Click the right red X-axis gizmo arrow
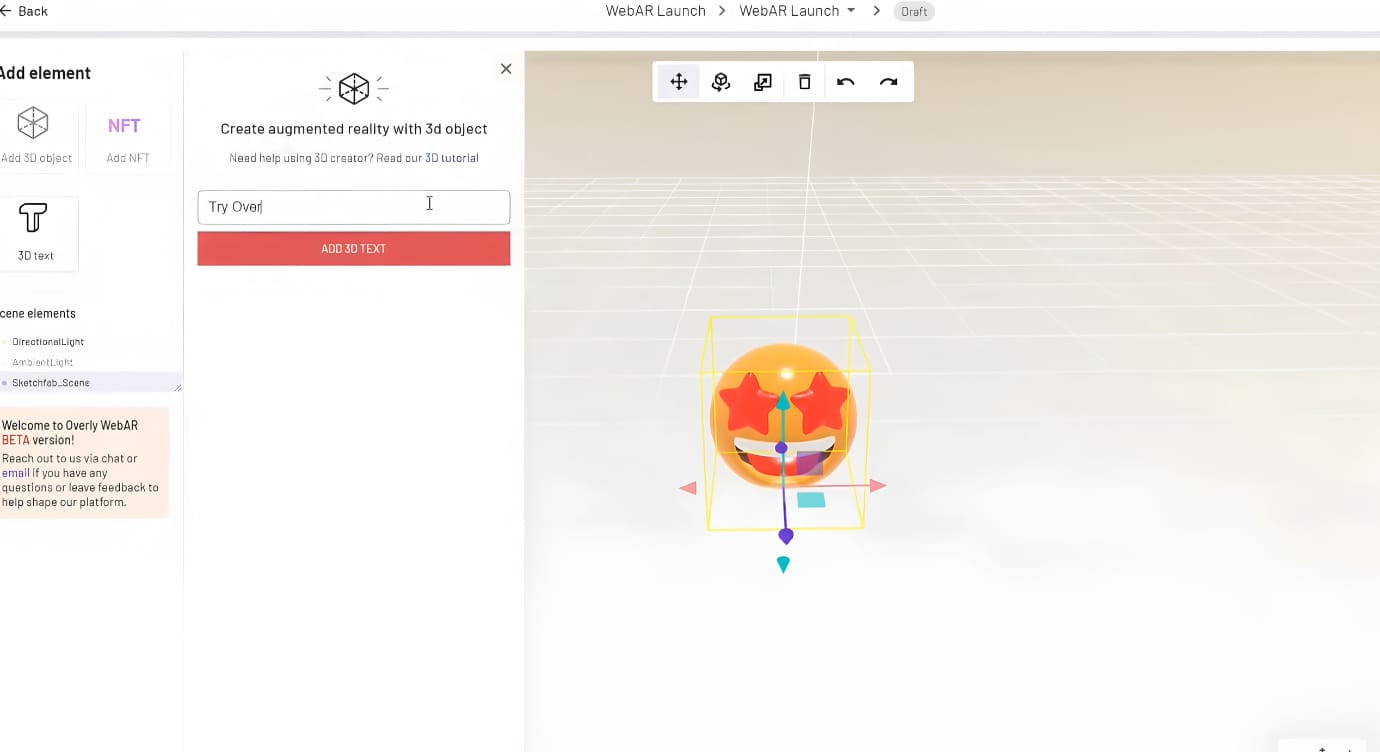This screenshot has width=1380, height=752. 877,486
